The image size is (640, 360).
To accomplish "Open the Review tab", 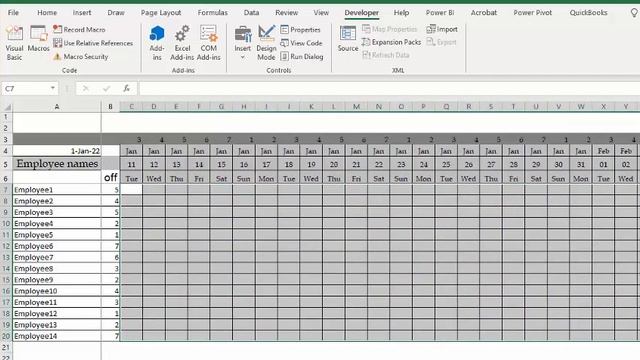I will coord(287,13).
